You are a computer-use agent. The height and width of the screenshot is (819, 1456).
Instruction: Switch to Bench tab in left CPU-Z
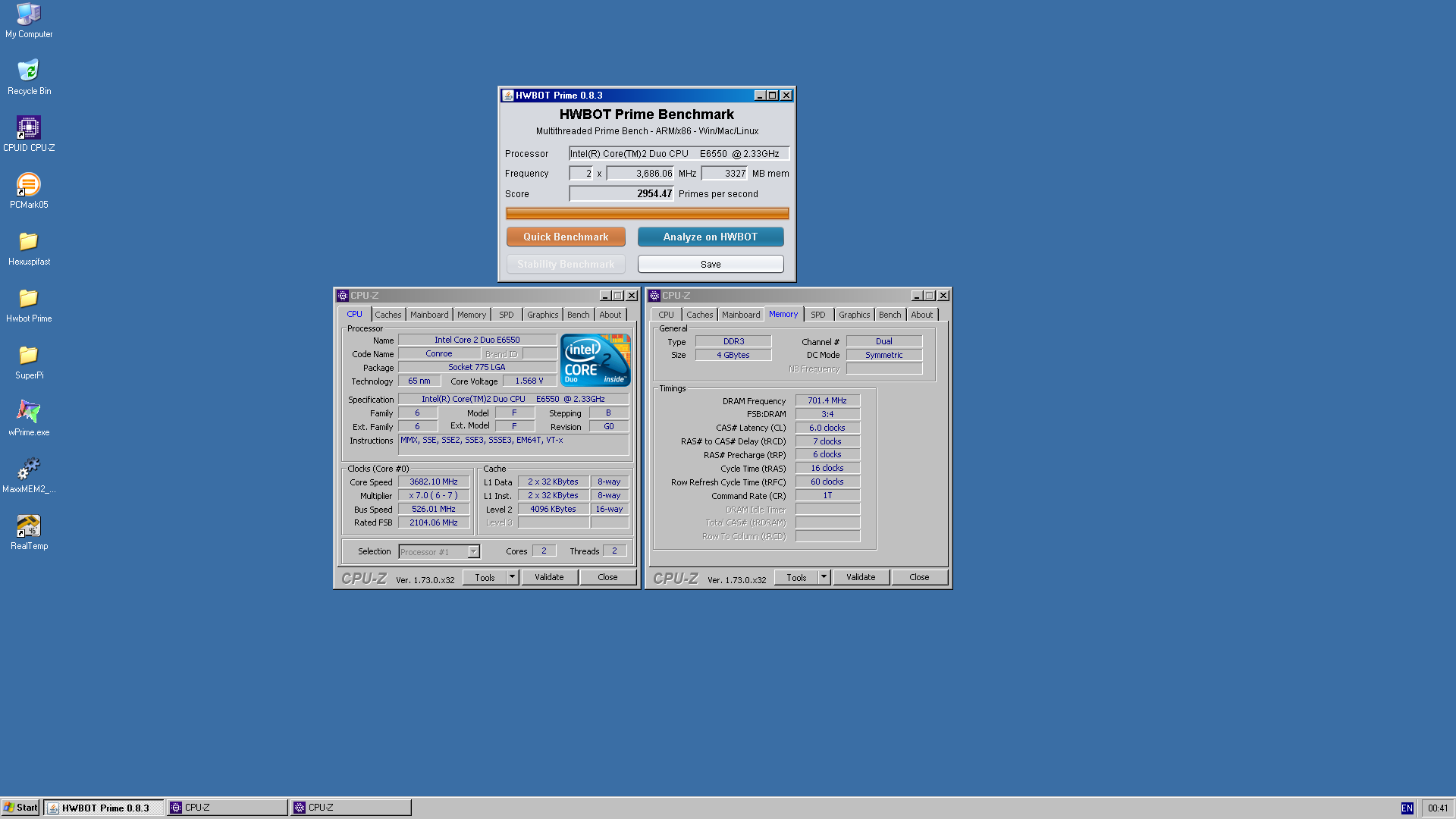578,315
